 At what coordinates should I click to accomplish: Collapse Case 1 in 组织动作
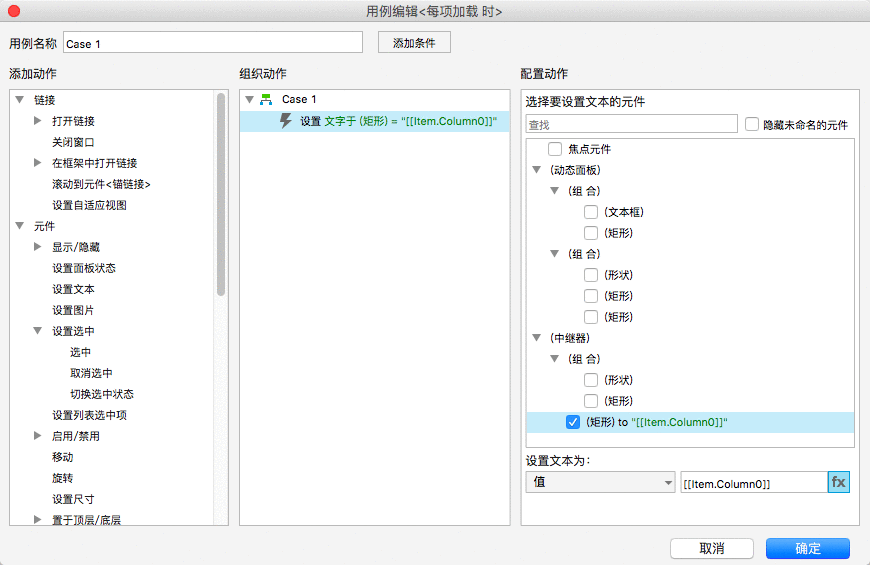point(250,99)
